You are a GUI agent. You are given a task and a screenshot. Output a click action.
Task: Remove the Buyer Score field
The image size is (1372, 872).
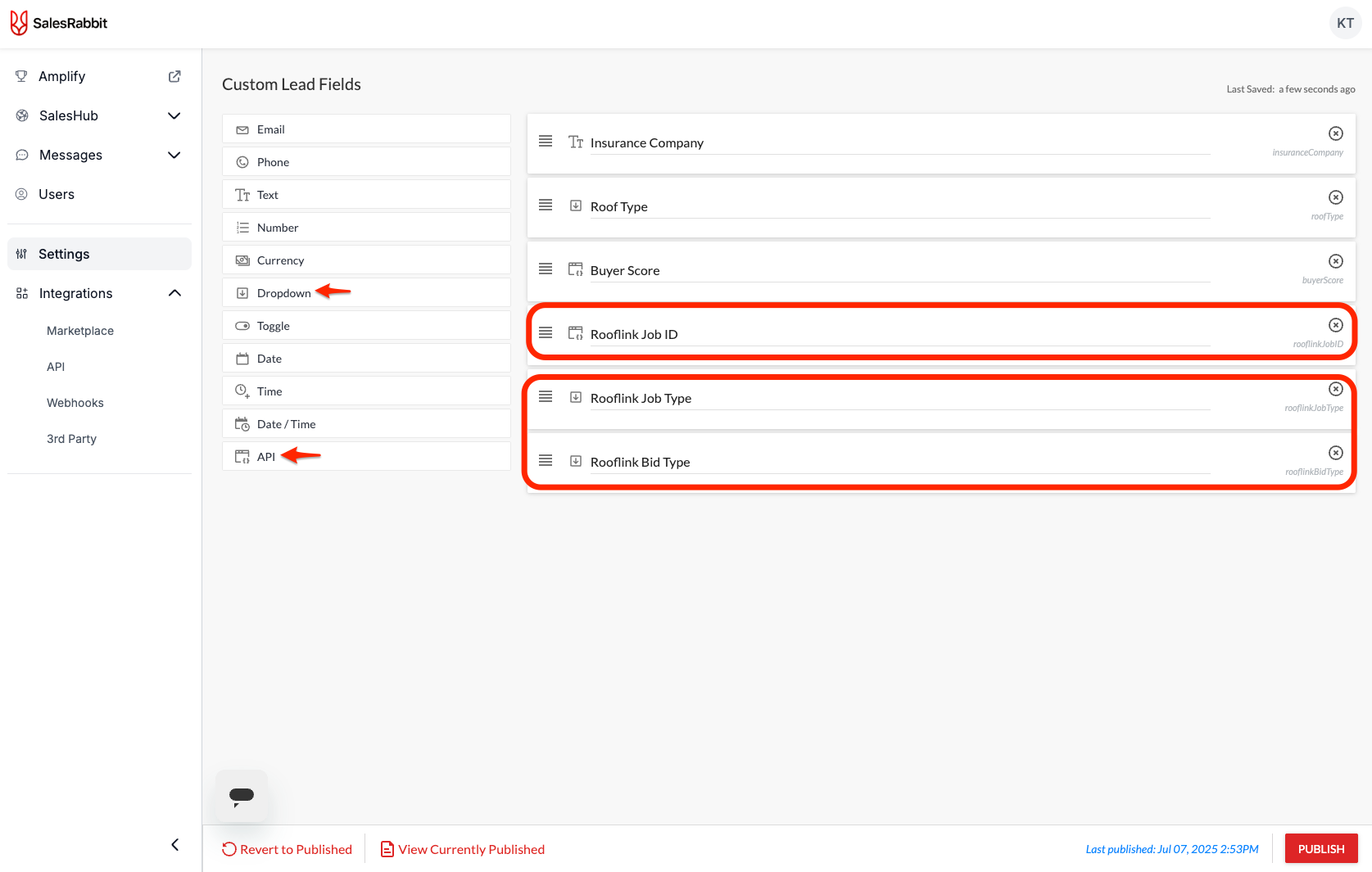pyautogui.click(x=1336, y=260)
